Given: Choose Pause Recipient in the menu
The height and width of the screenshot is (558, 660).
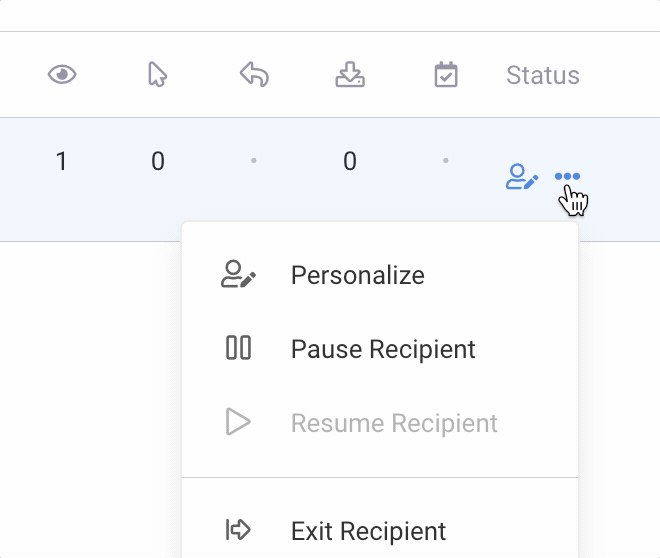Looking at the screenshot, I should pyautogui.click(x=383, y=349).
